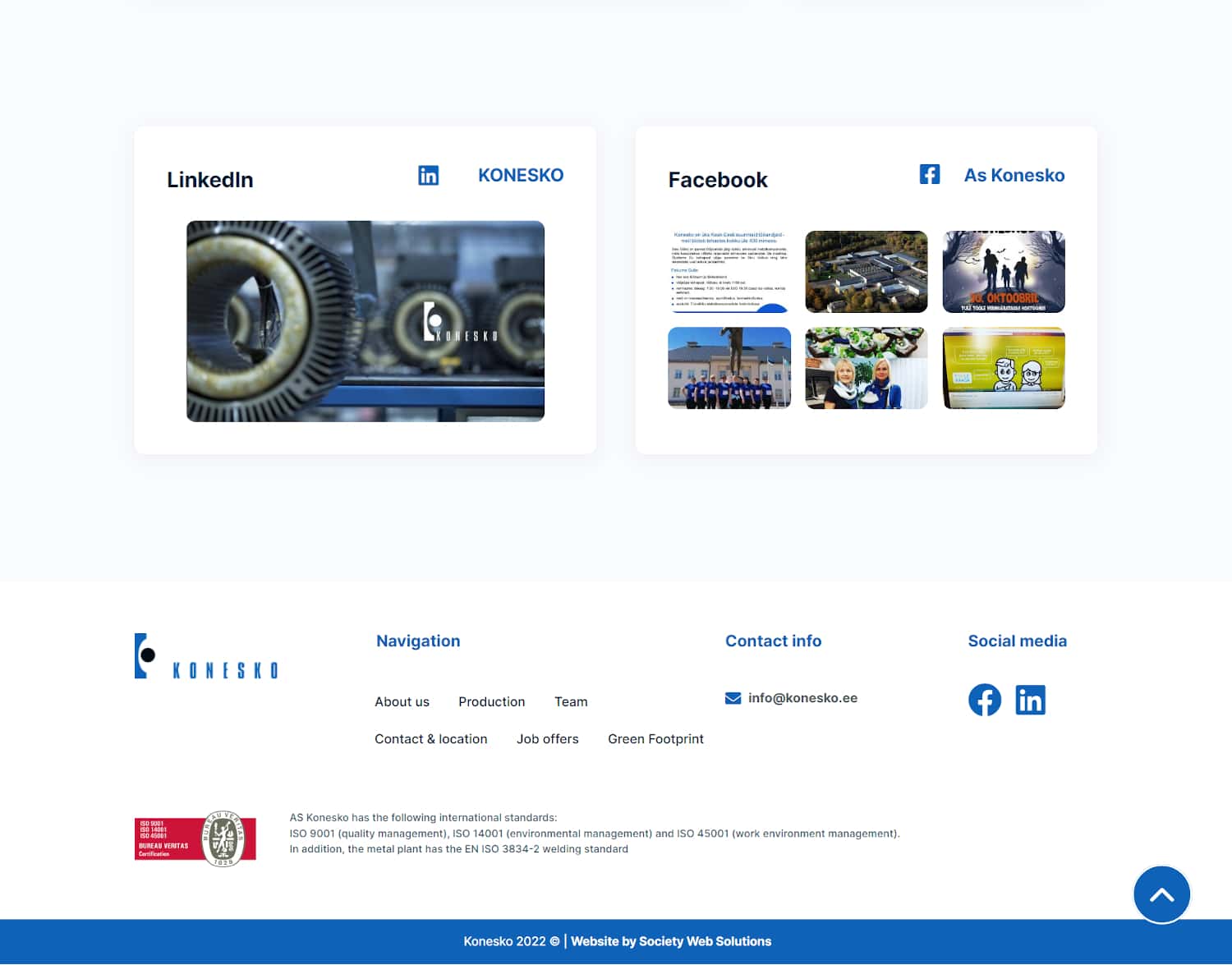
Task: Open the KONESKO LinkedIn page link
Action: tap(521, 175)
